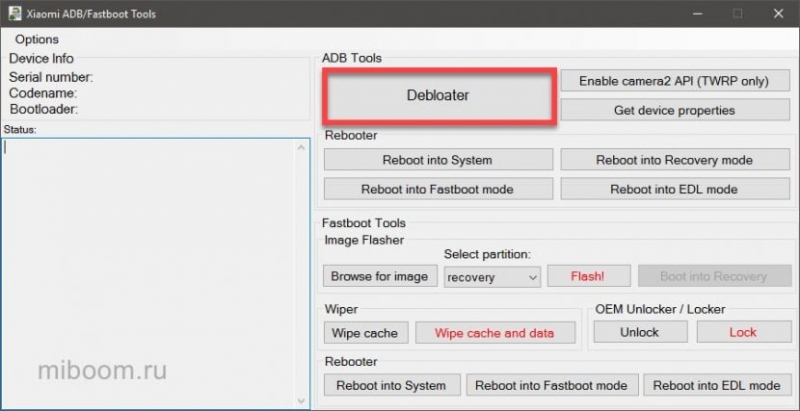The height and width of the screenshot is (411, 800).
Task: Open the Select partition dropdown
Action: pos(492,277)
